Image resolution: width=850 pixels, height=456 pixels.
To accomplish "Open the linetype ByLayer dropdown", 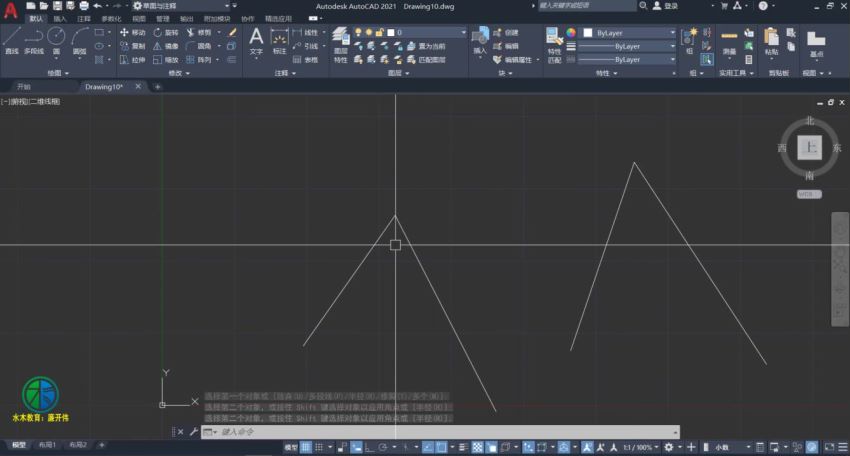I will click(x=628, y=60).
